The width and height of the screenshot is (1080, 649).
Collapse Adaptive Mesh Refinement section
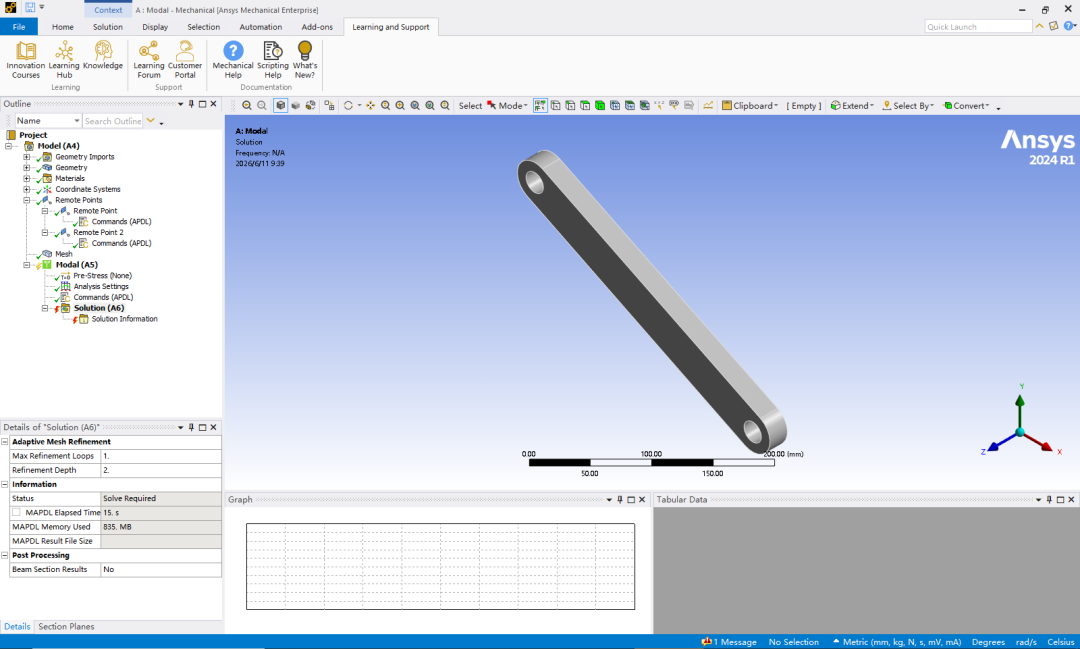pos(5,442)
